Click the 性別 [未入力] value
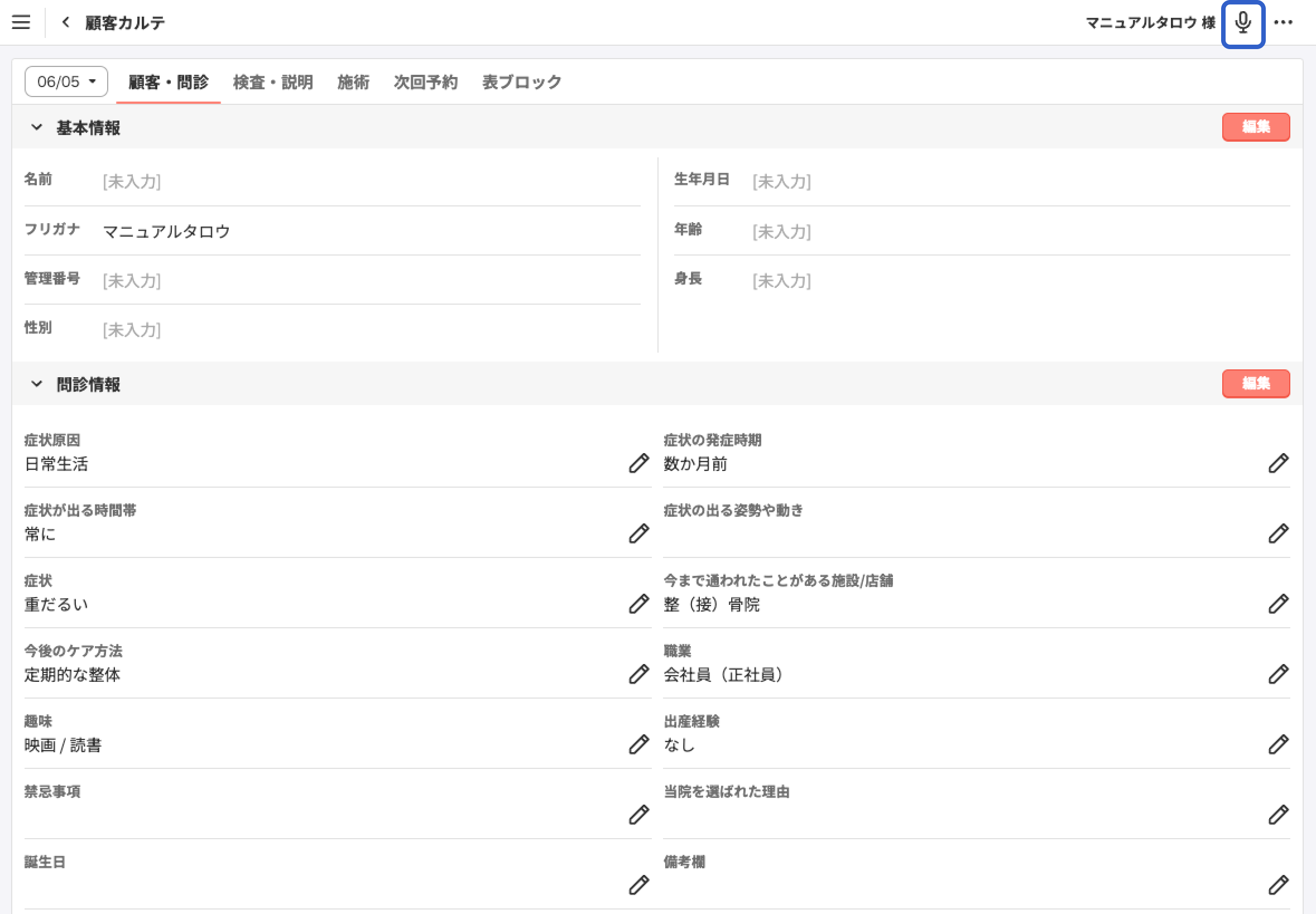This screenshot has height=914, width=1316. click(x=132, y=330)
